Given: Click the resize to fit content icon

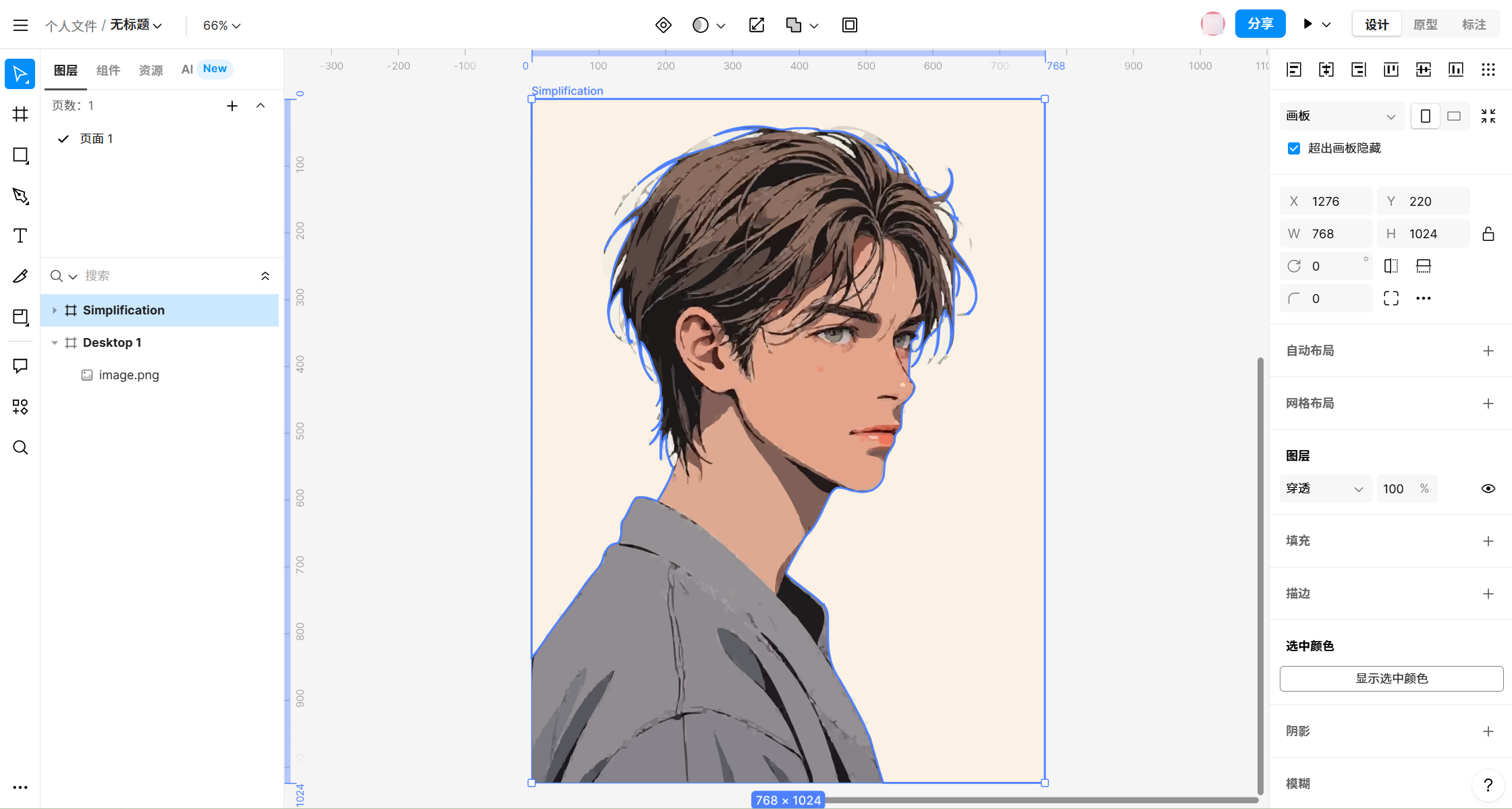Looking at the screenshot, I should coord(1488,116).
